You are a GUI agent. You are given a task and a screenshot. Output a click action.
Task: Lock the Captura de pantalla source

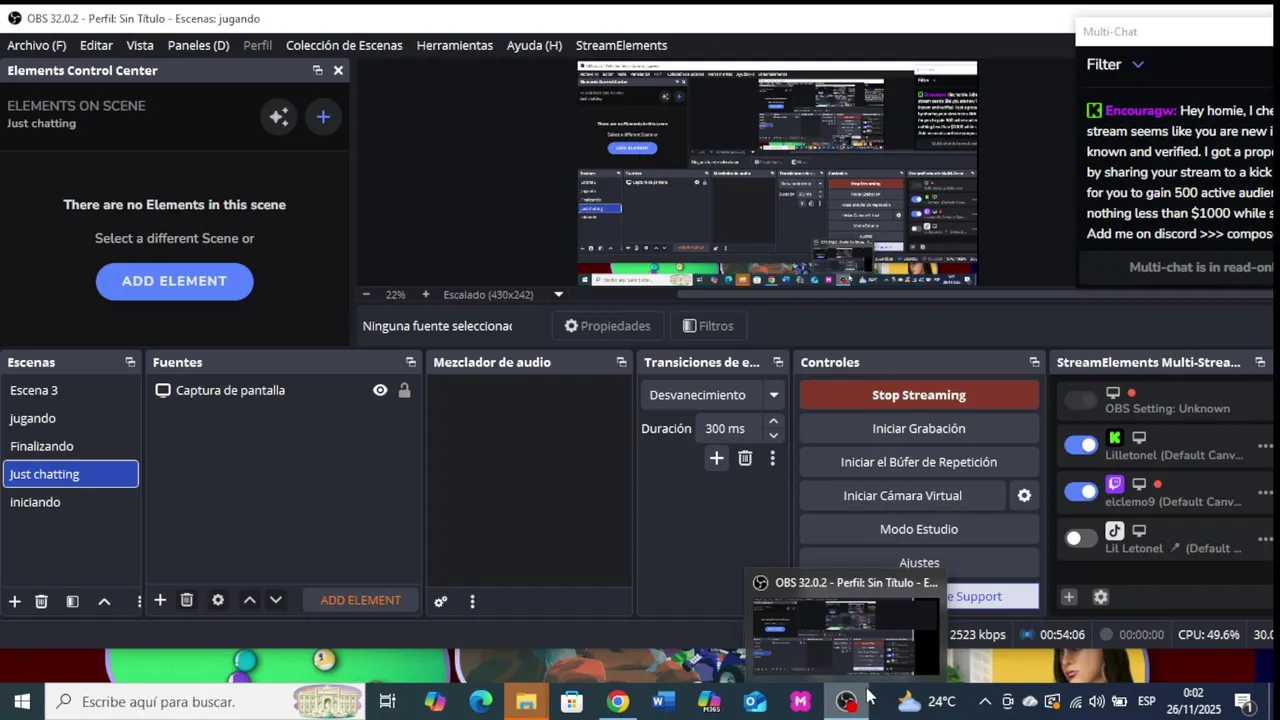pos(404,390)
